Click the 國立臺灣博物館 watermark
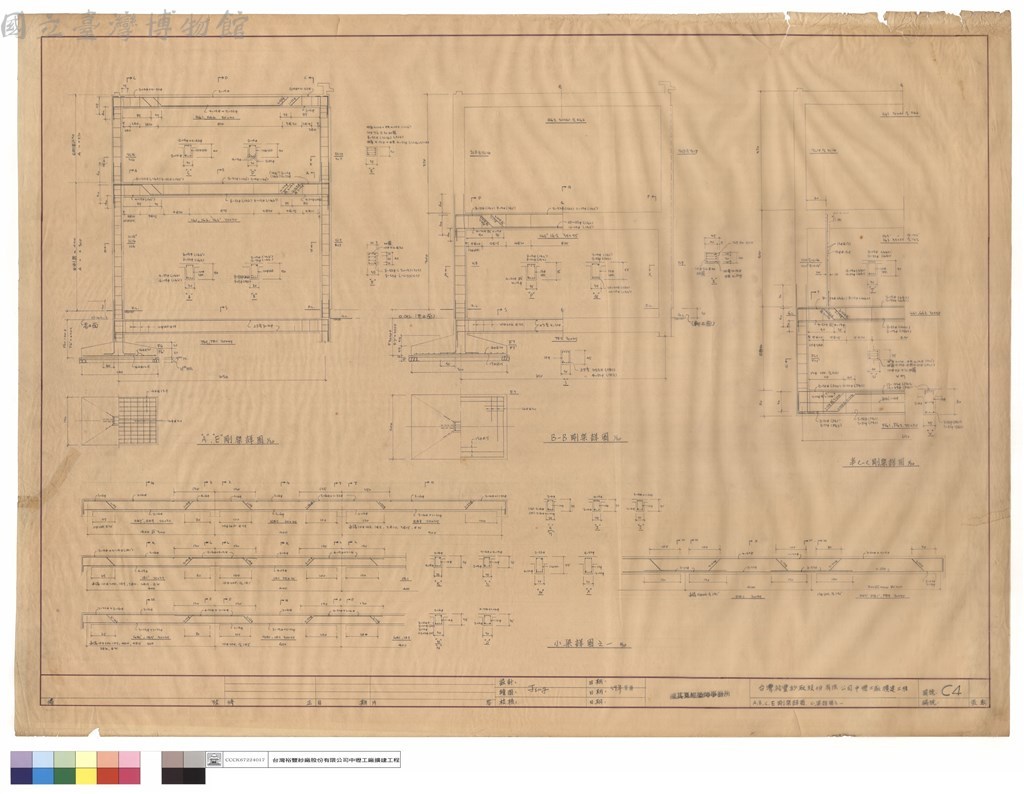 [125, 25]
